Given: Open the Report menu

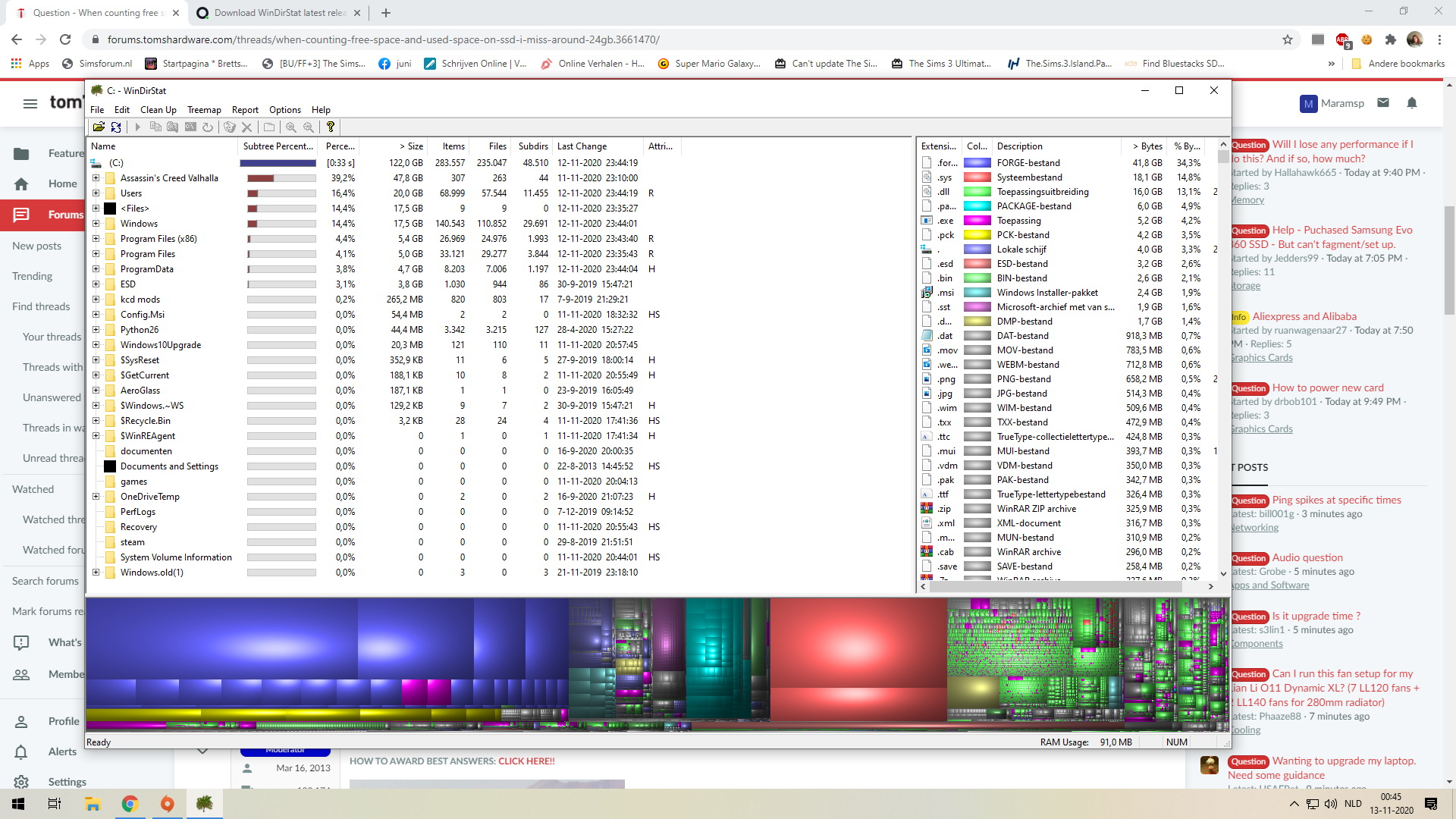Looking at the screenshot, I should pos(245,110).
